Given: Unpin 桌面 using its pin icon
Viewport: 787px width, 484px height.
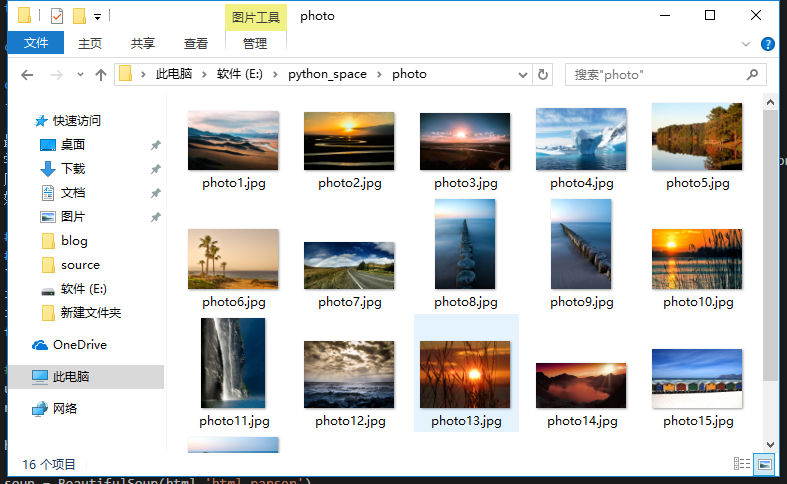Looking at the screenshot, I should coord(155,145).
